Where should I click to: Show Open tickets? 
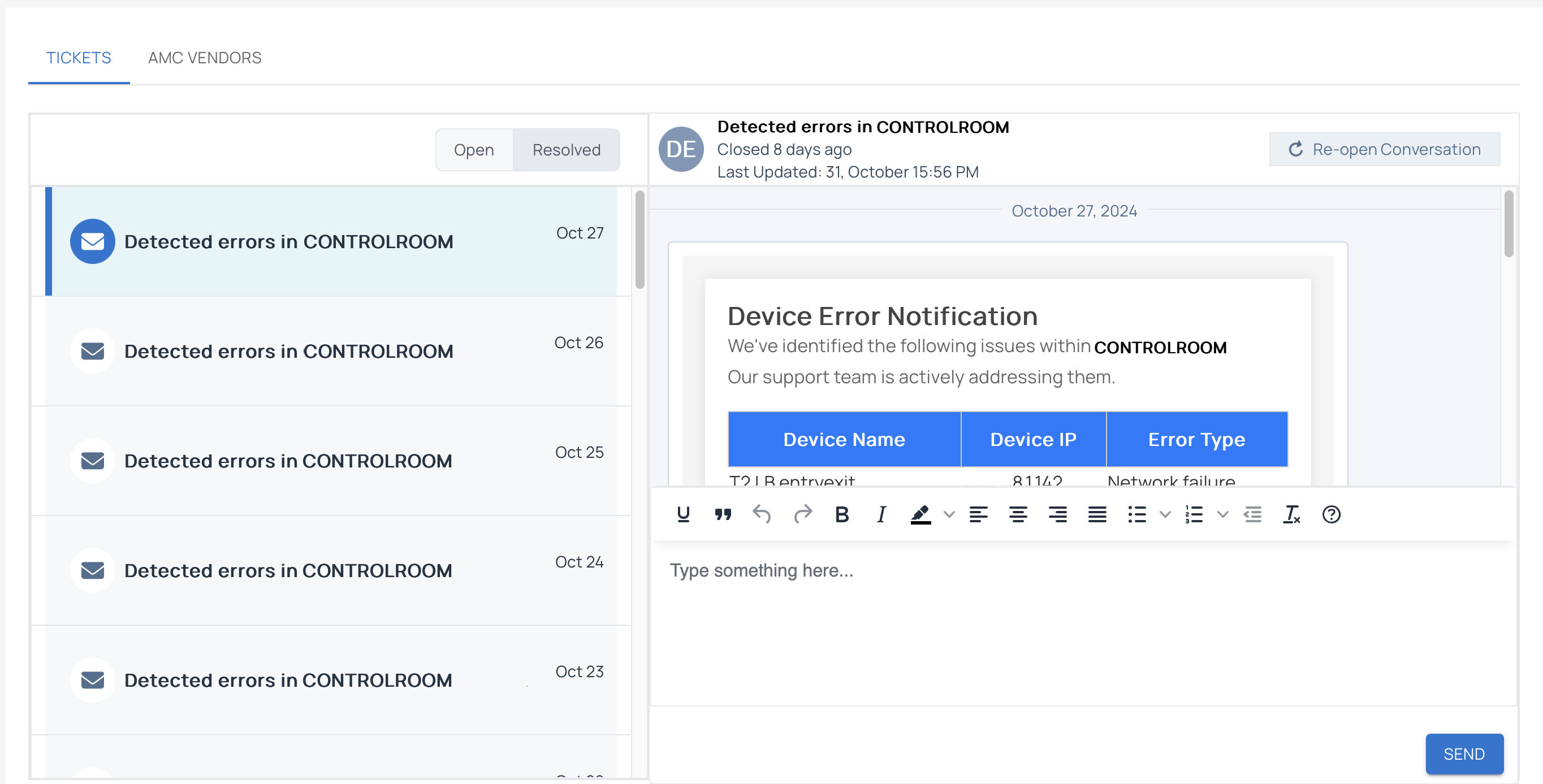(474, 150)
